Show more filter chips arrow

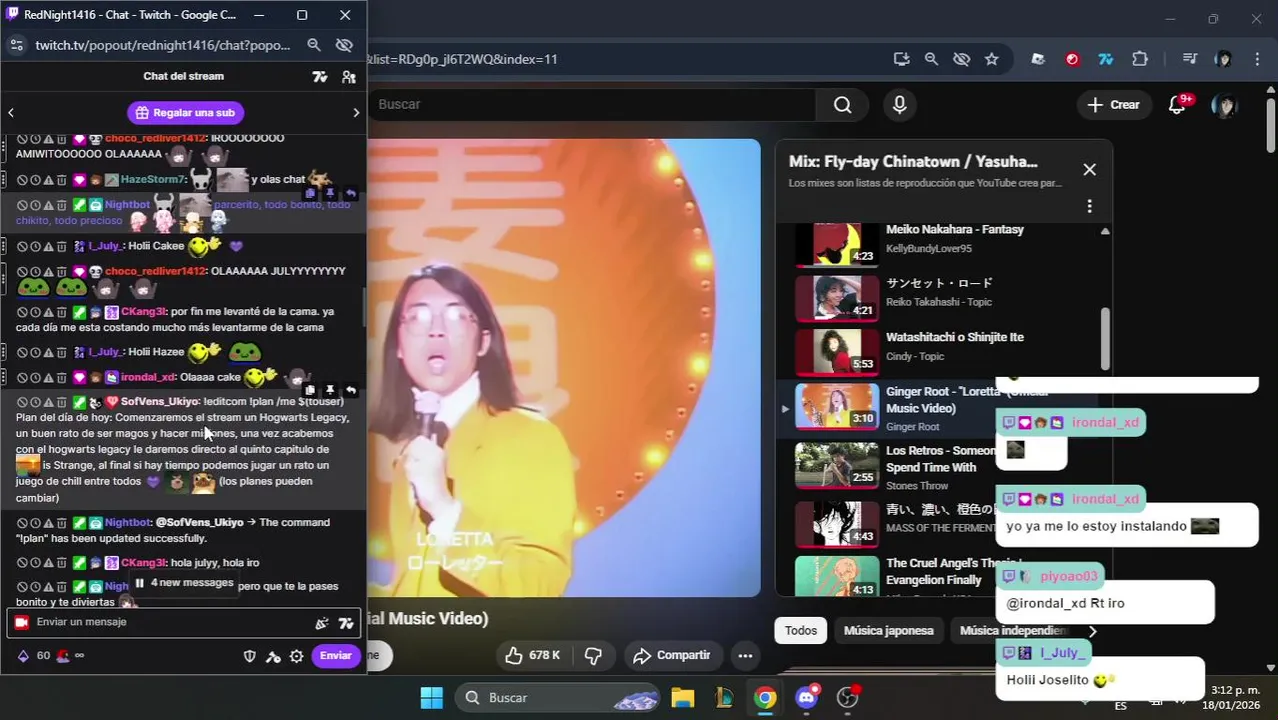click(1092, 631)
